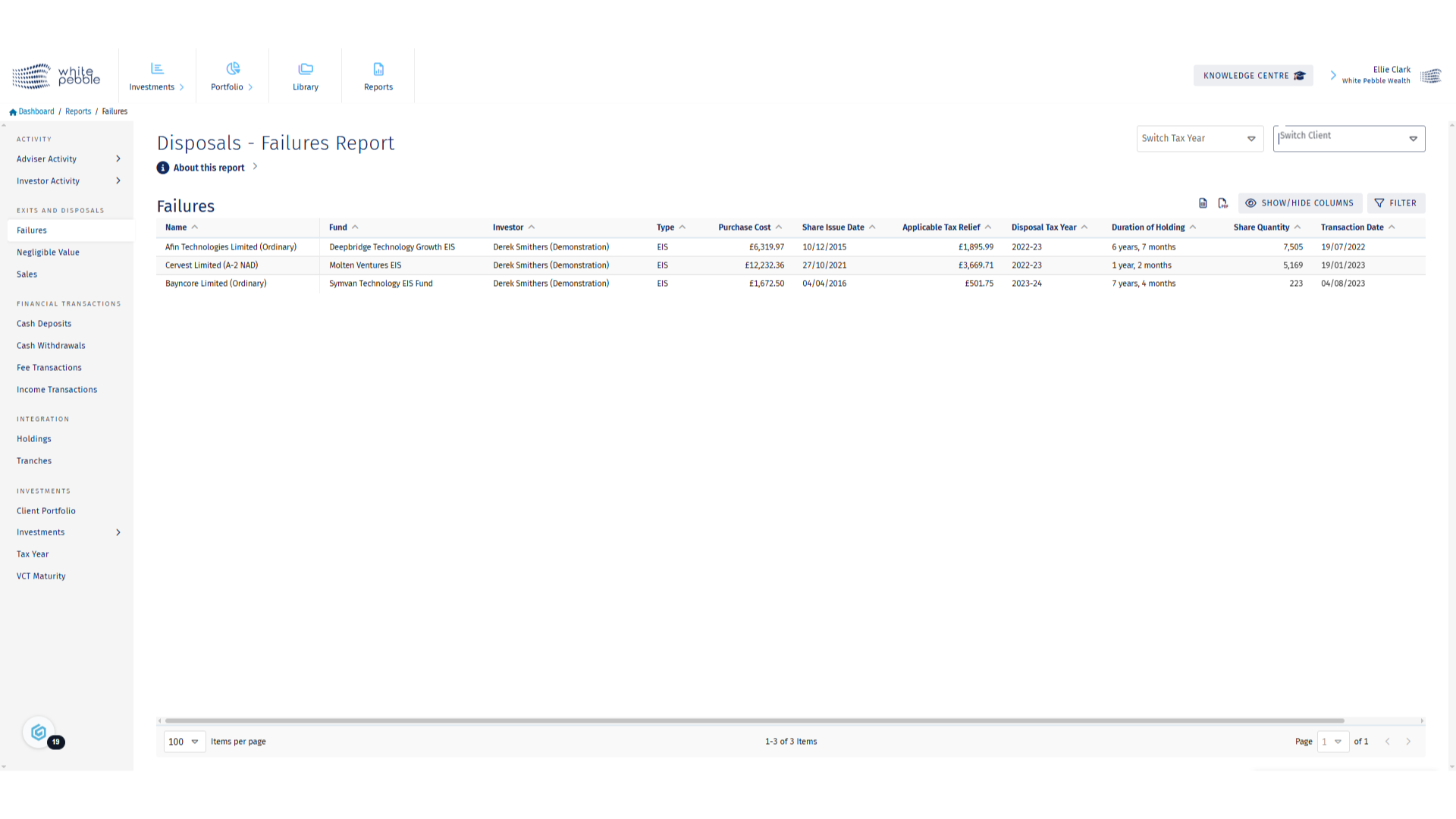Screen dimensions: 1456x819
Task: Click the White Pebble logo
Action: [56, 76]
